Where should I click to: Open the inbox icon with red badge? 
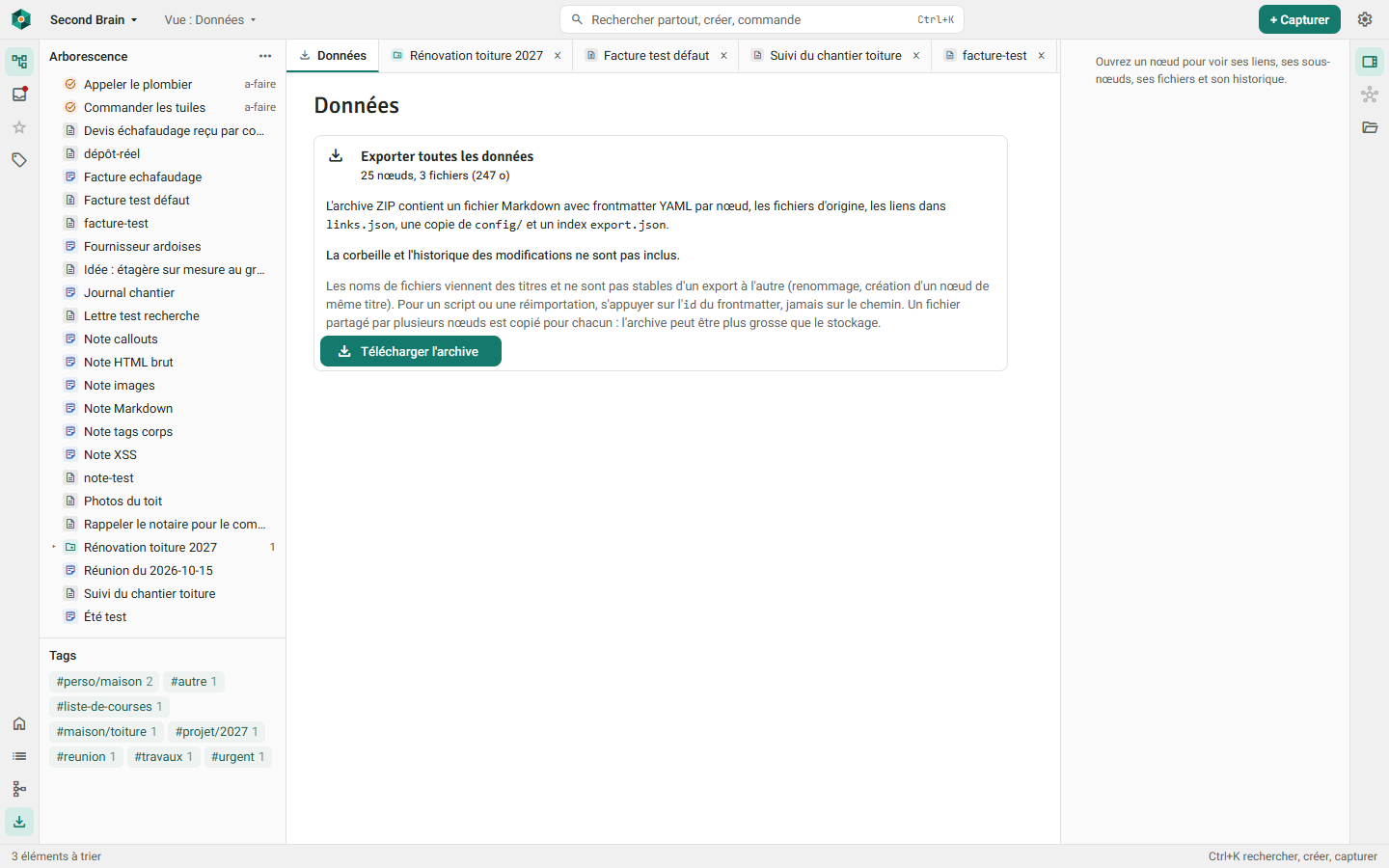pyautogui.click(x=19, y=95)
